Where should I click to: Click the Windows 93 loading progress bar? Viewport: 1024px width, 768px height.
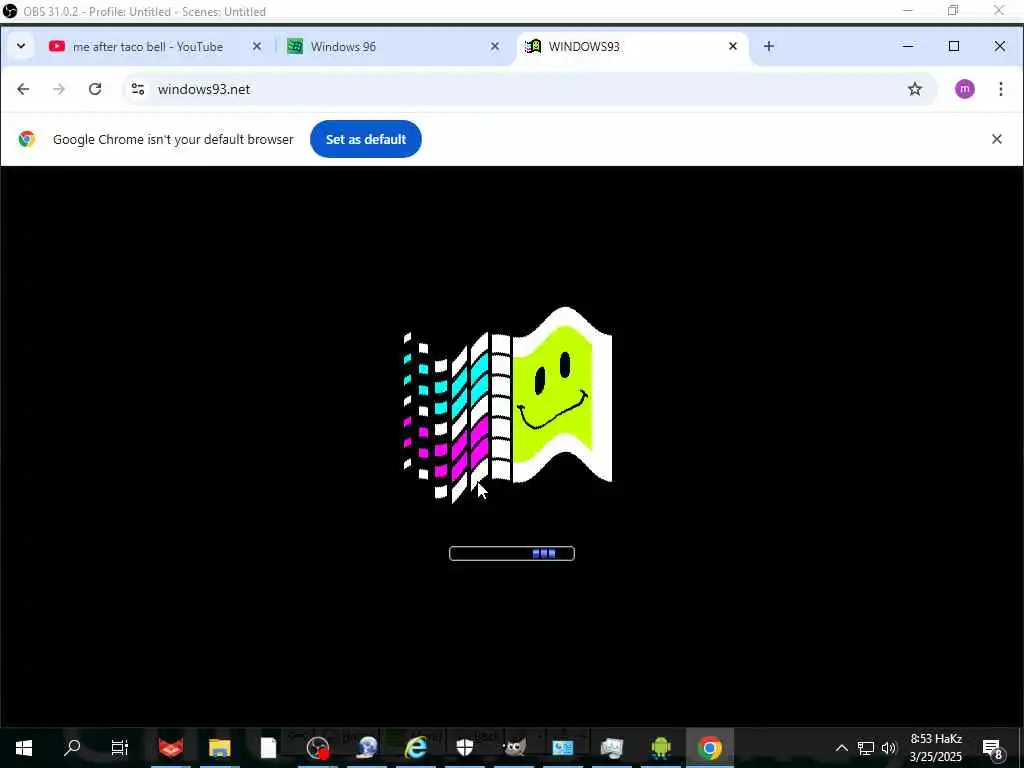512,554
